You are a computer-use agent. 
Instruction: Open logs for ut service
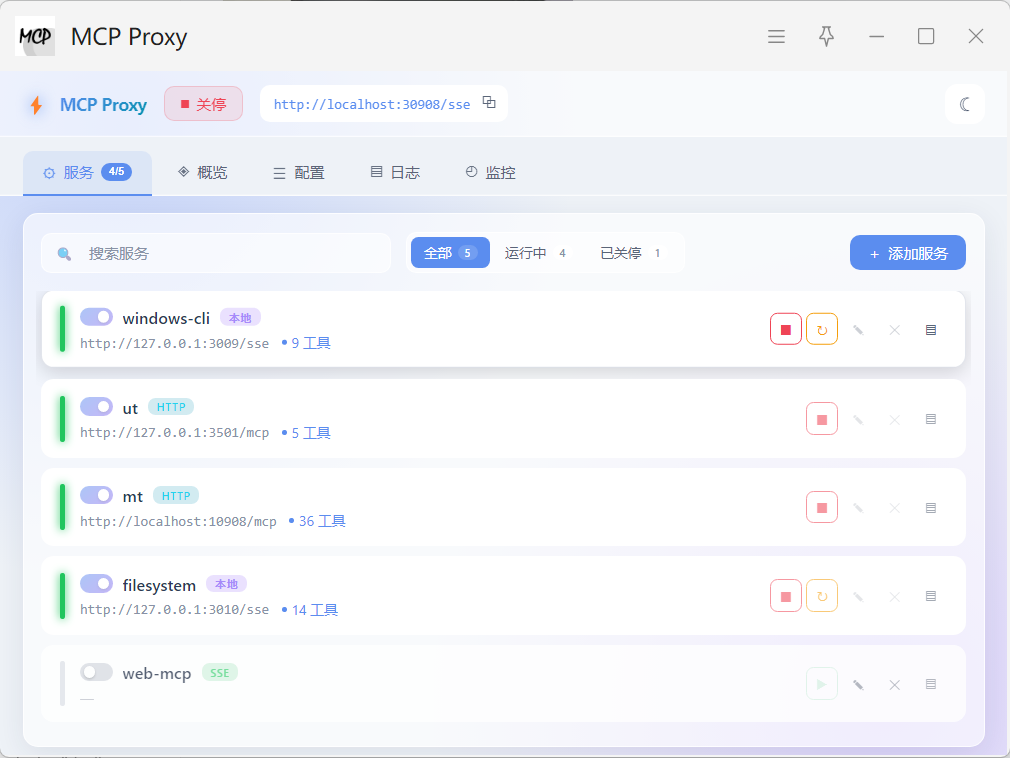point(930,419)
